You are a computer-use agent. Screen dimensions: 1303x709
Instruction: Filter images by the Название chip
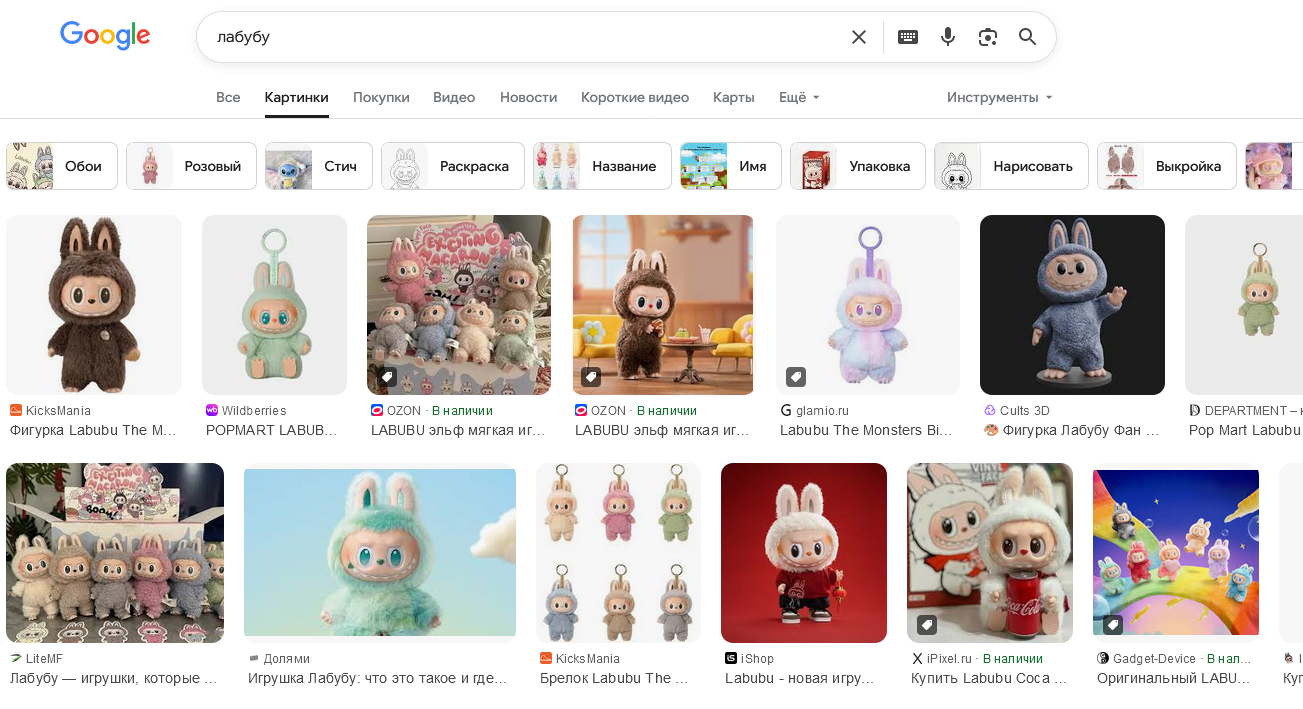[602, 166]
